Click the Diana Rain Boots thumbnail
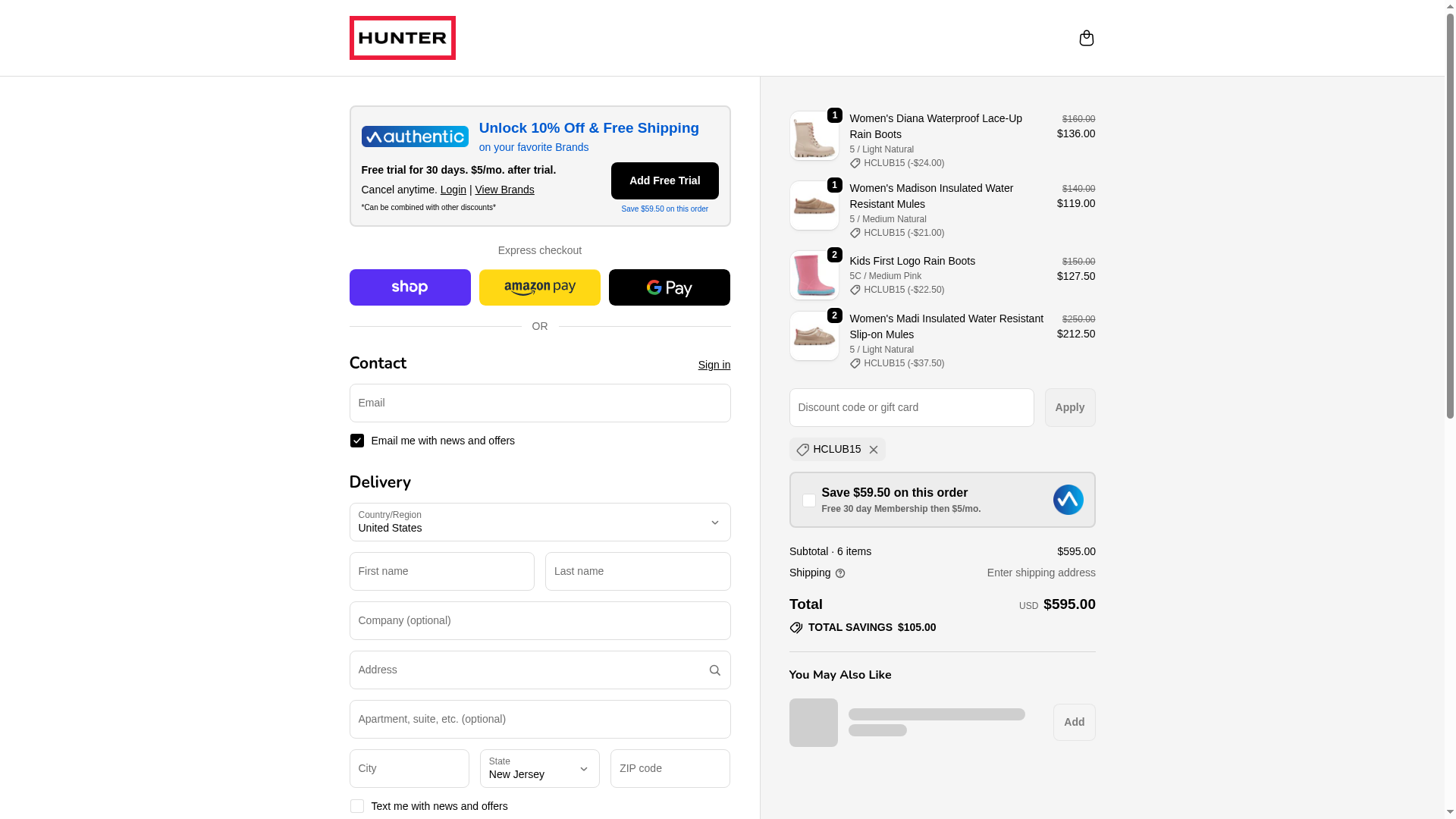1456x819 pixels. click(814, 136)
